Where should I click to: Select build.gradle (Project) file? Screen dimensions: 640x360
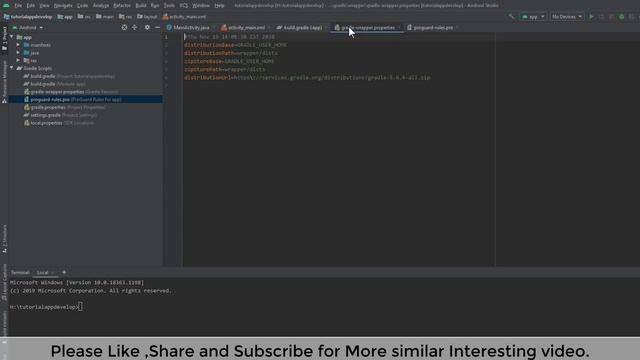click(69, 76)
